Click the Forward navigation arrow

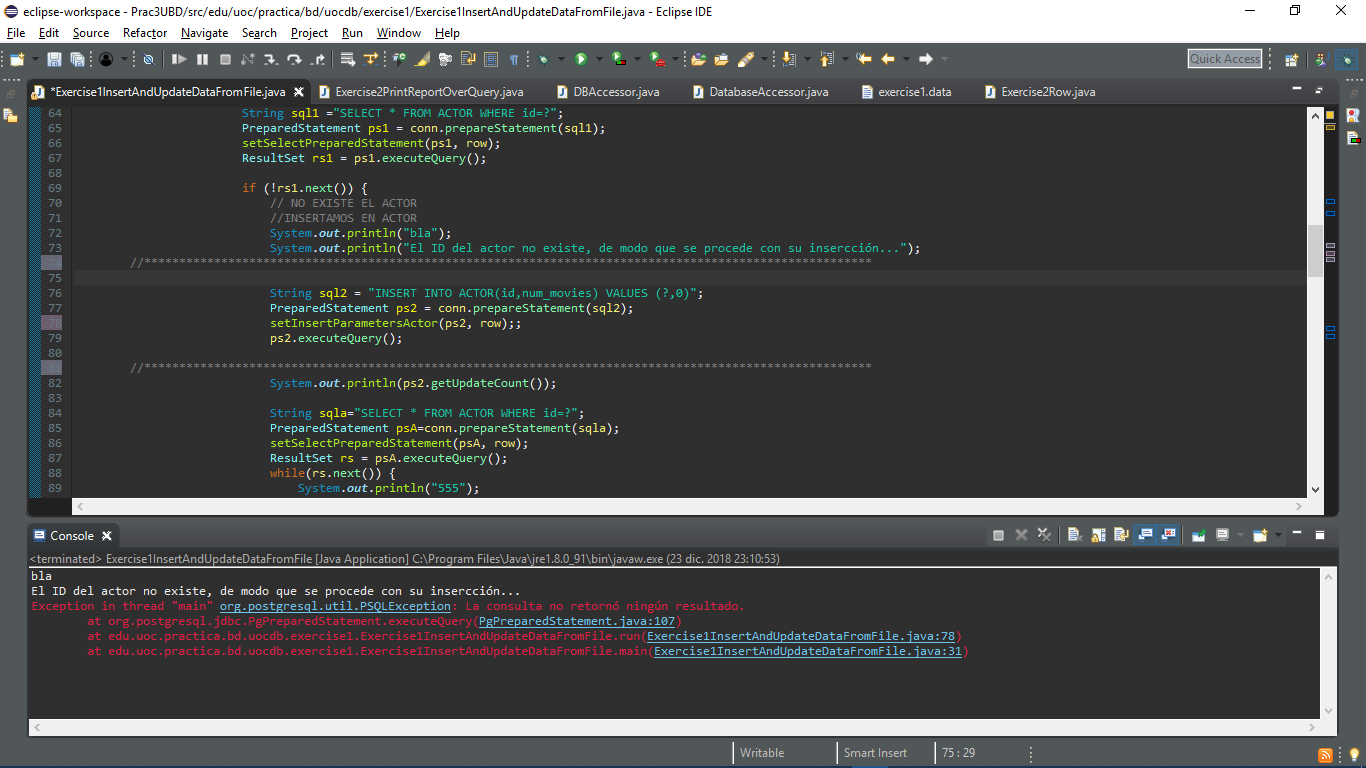(x=926, y=60)
